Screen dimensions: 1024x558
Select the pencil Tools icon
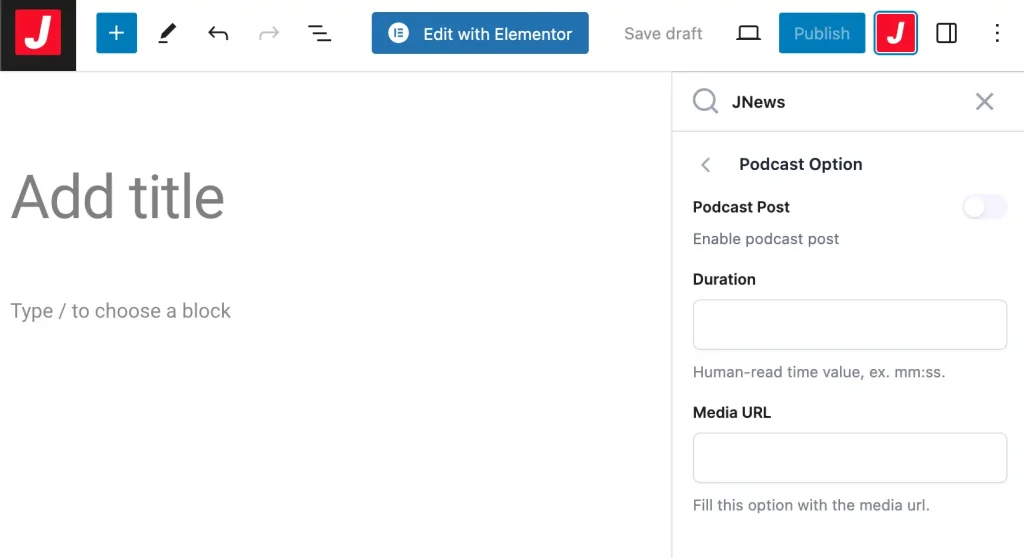pyautogui.click(x=167, y=34)
